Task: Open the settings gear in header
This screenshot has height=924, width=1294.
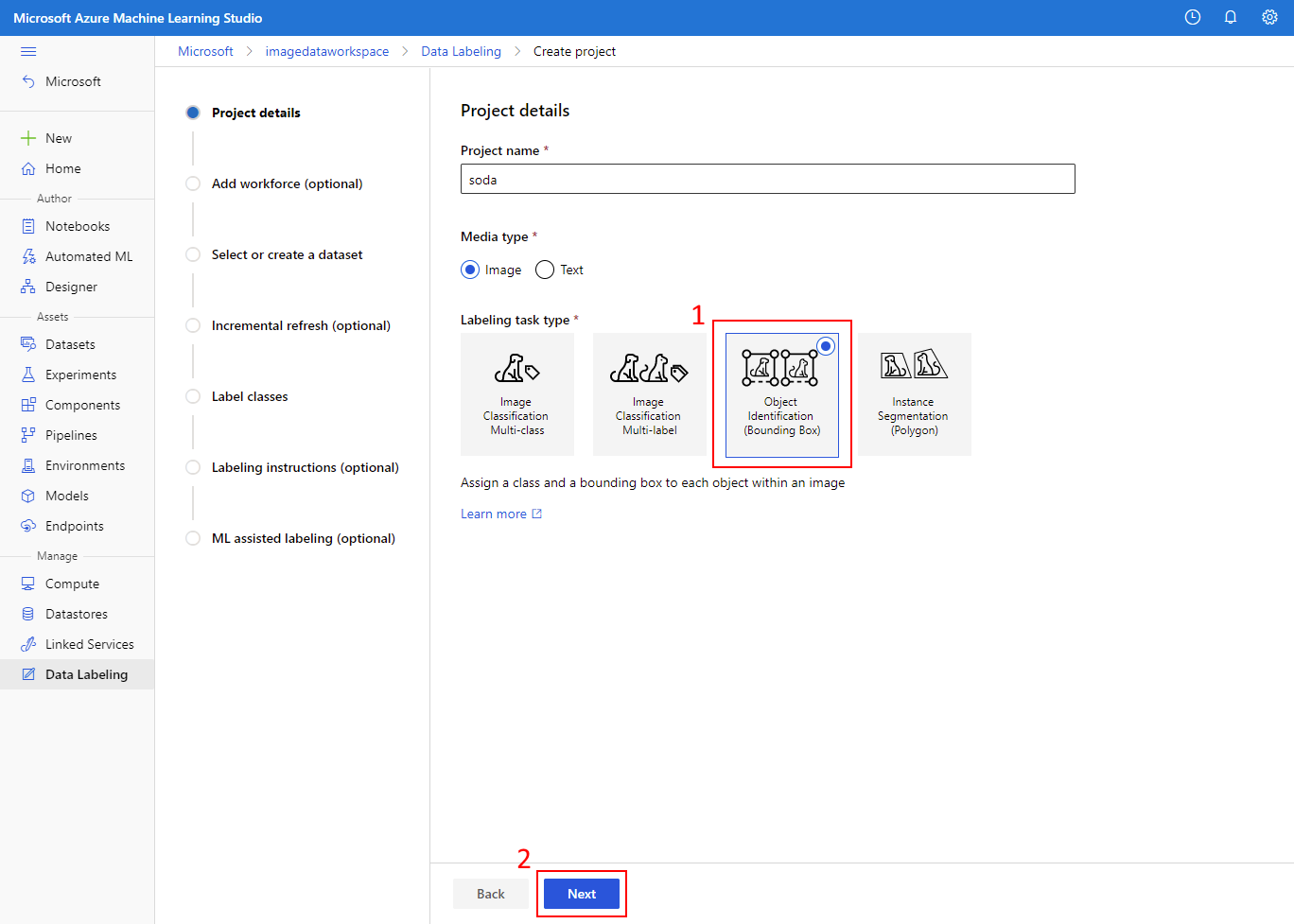Action: point(1269,17)
